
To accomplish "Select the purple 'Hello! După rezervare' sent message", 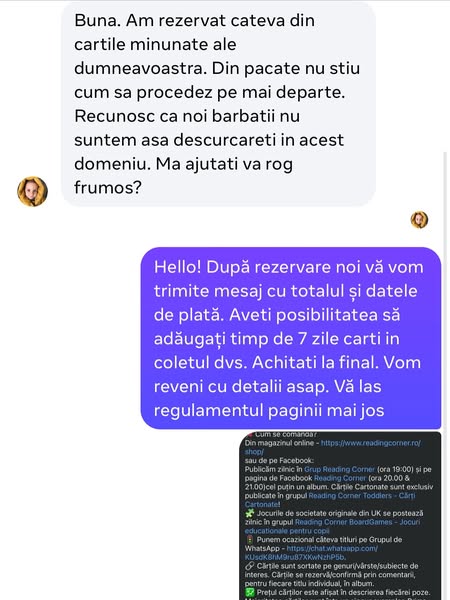I will (291, 338).
